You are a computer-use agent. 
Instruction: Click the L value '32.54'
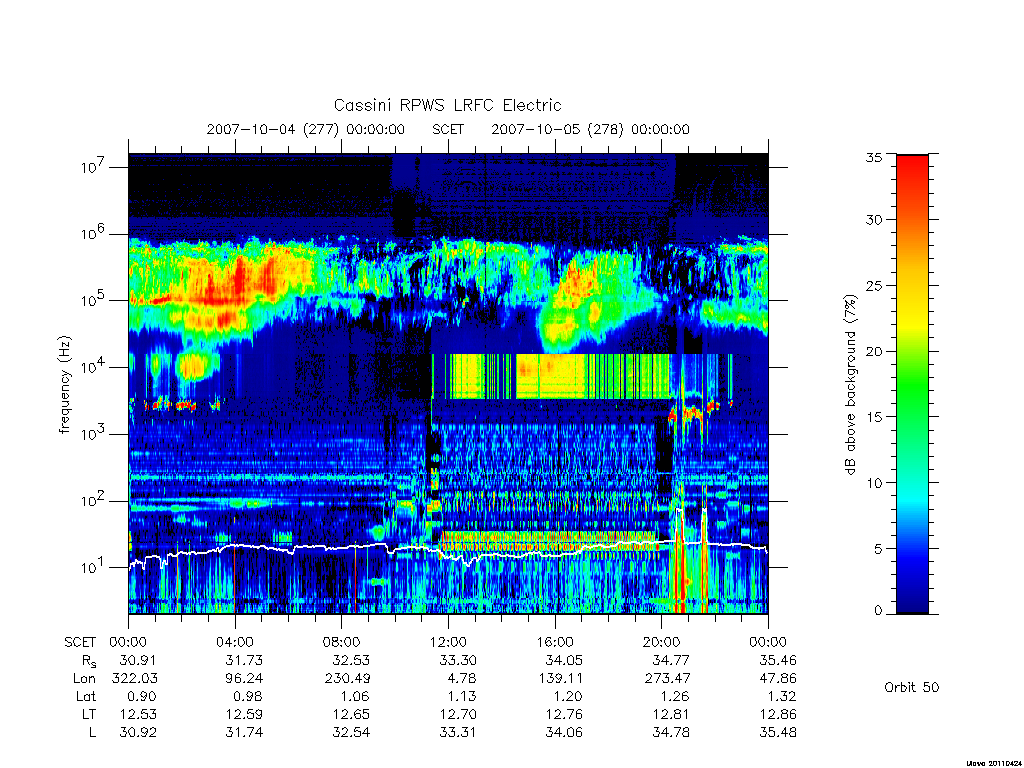(351, 733)
